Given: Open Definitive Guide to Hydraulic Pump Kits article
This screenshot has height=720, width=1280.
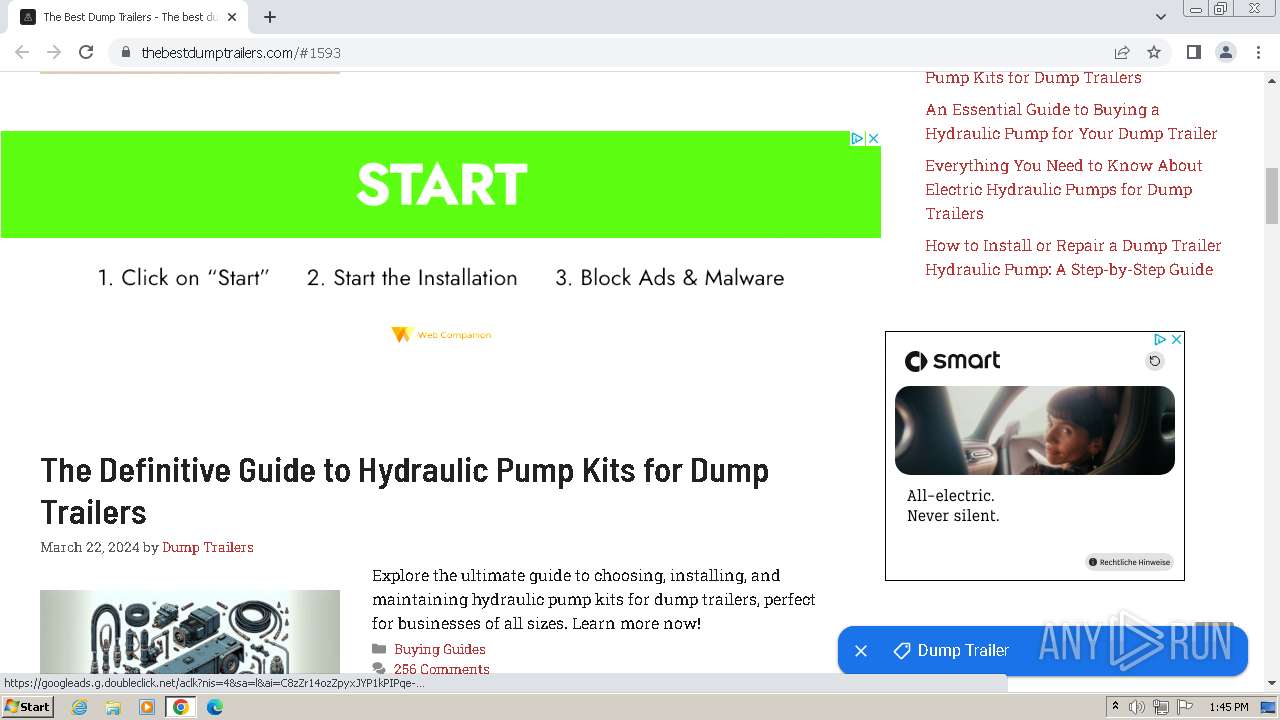Looking at the screenshot, I should [x=405, y=491].
